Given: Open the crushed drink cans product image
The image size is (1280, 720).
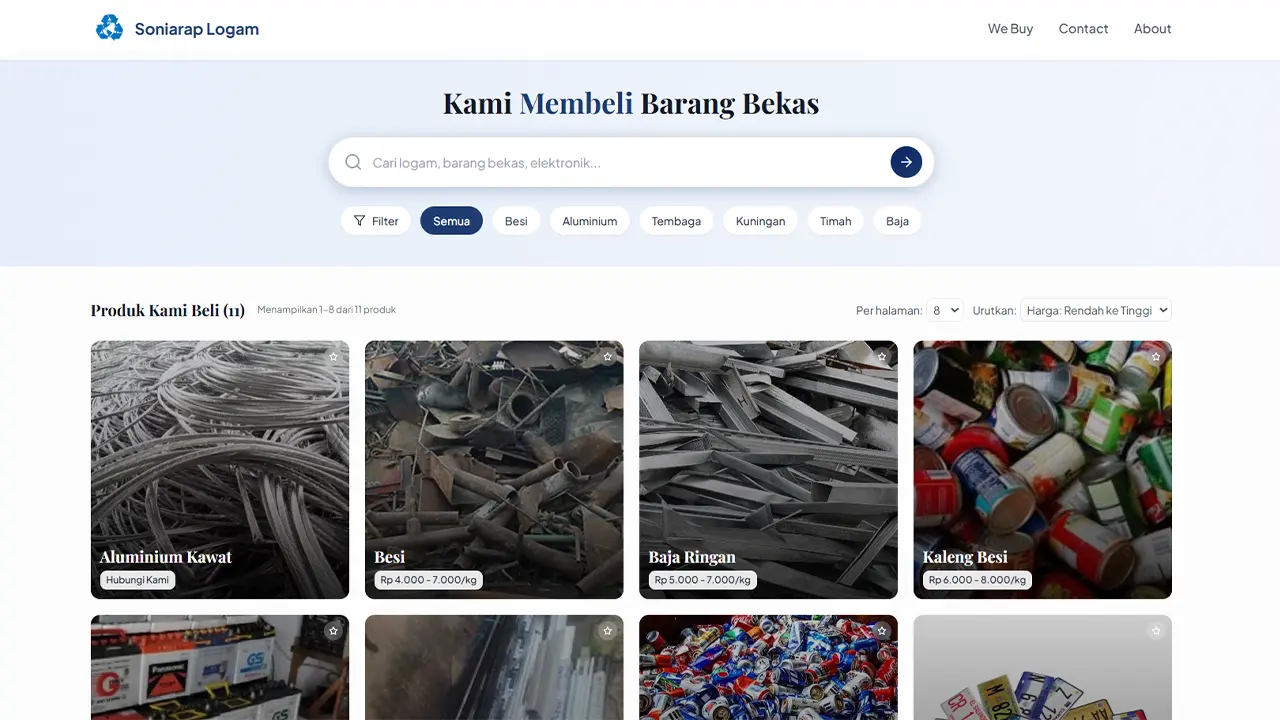Looking at the screenshot, I should [x=768, y=667].
